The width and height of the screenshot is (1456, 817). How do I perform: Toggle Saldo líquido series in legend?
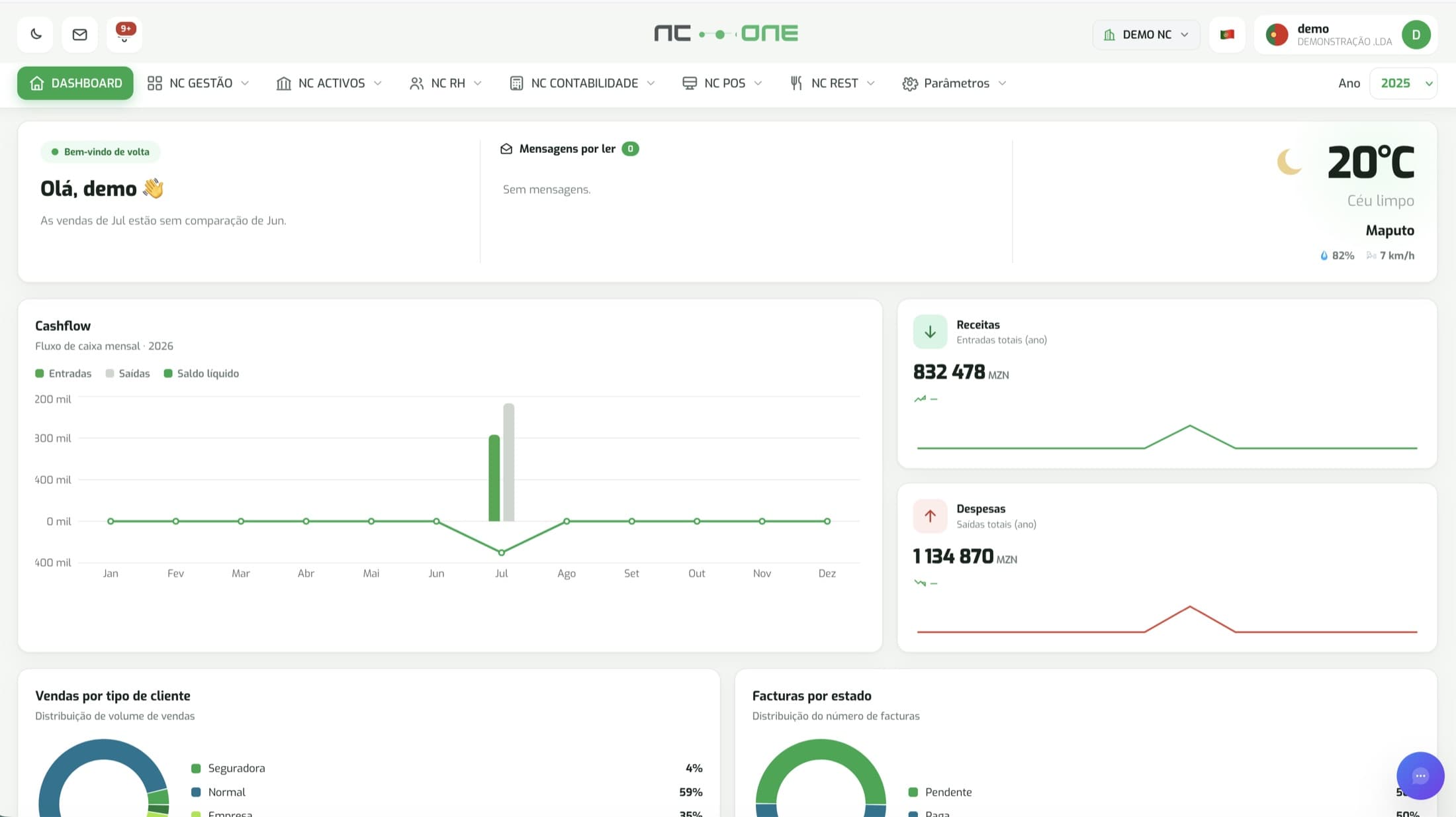pos(201,373)
